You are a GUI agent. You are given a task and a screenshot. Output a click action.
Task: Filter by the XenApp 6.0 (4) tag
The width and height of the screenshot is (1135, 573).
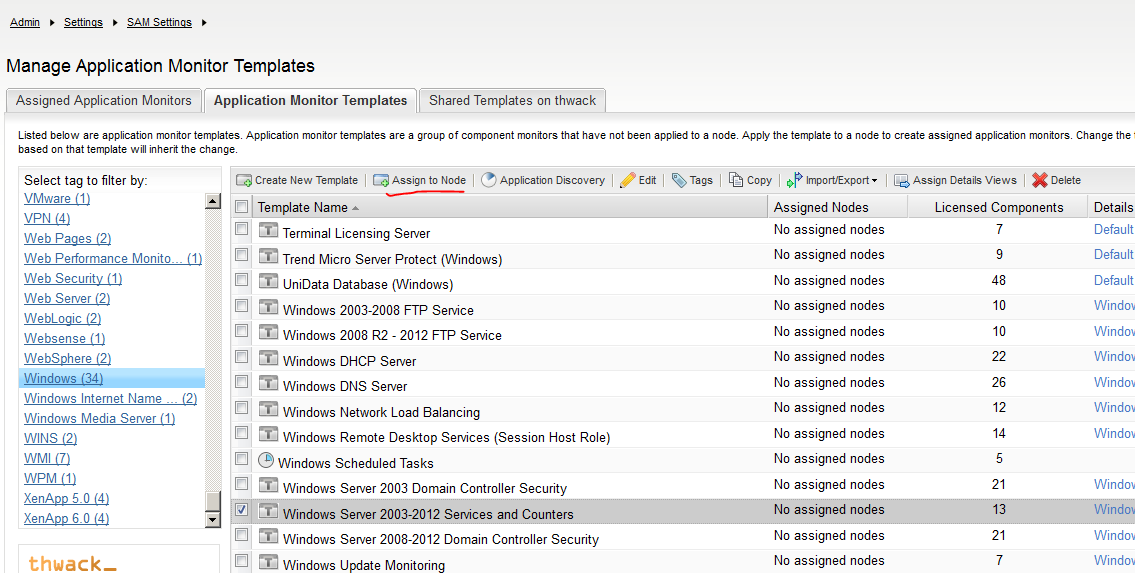(x=67, y=518)
